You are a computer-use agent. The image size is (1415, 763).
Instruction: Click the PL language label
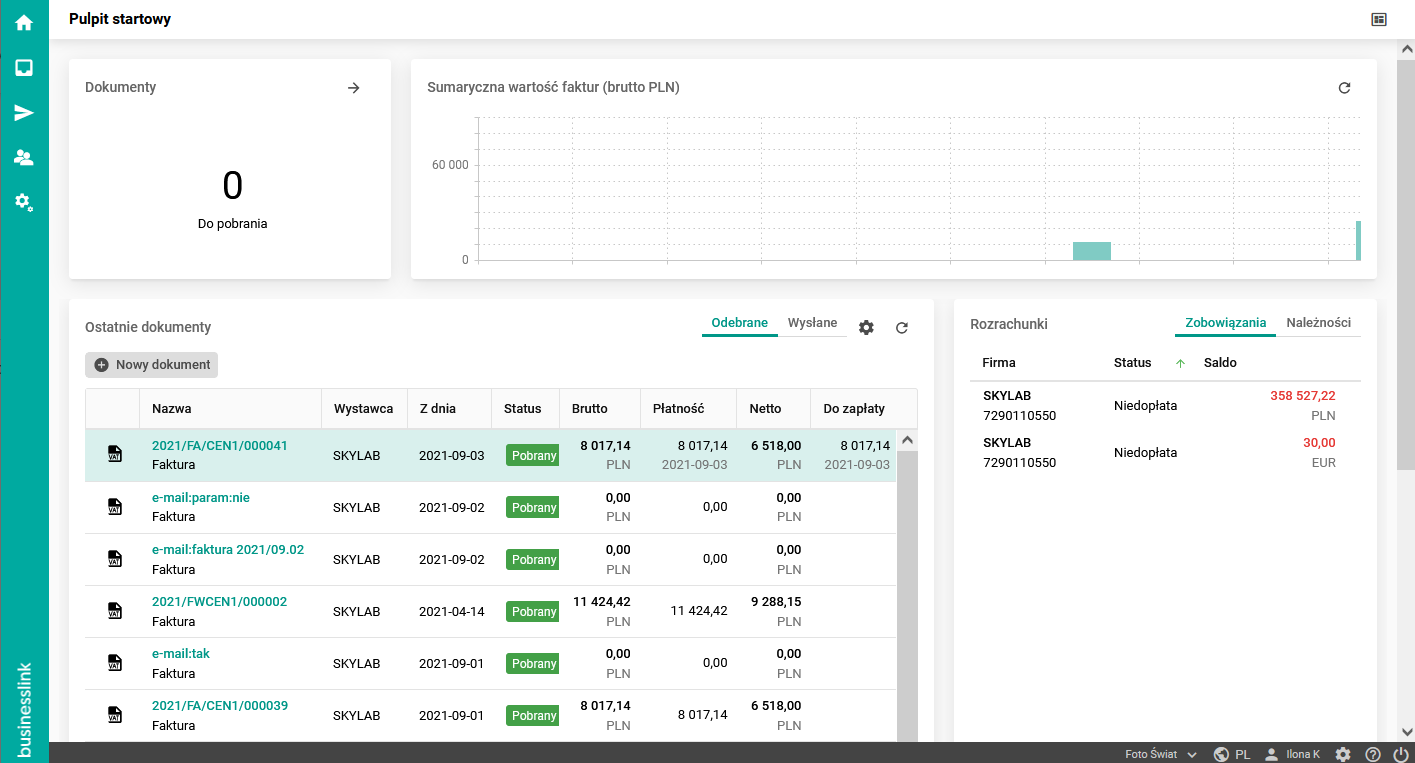click(1243, 754)
